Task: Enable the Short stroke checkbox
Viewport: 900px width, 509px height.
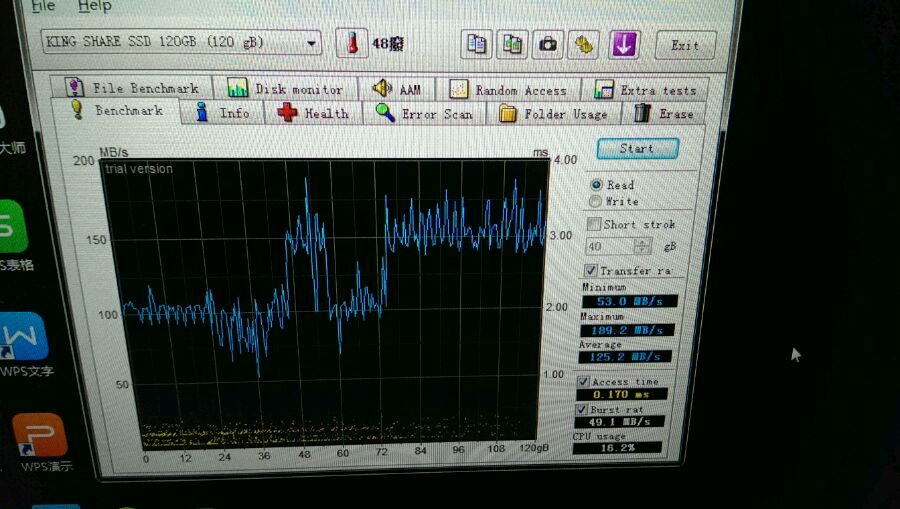Action: [x=594, y=224]
